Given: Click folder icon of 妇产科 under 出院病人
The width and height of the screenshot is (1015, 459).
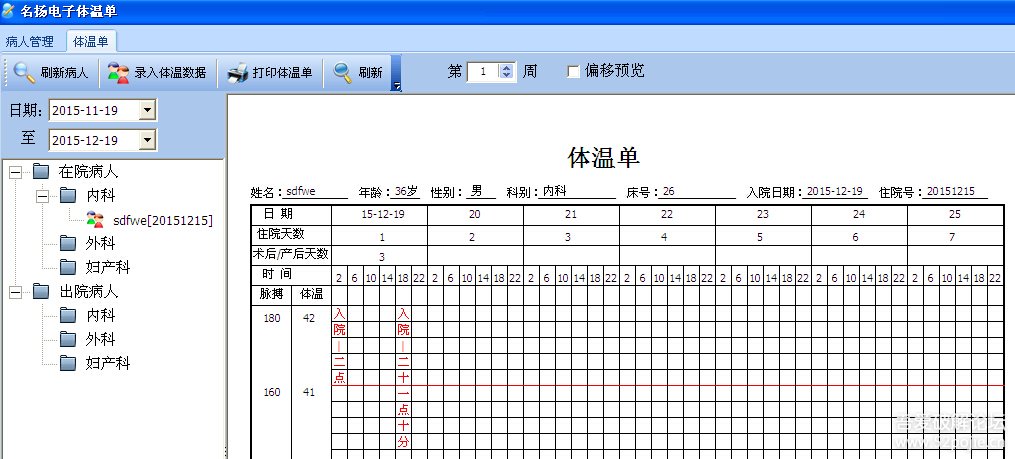Looking at the screenshot, I should [x=68, y=363].
